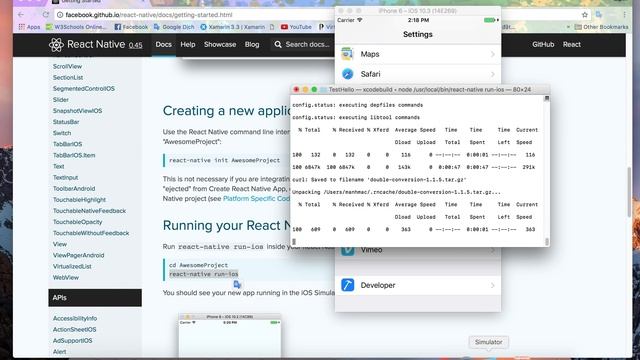Image resolution: width=640 pixels, height=360 pixels.
Task: Click the browser page vertical scrollbar
Action: pyautogui.click(x=629, y=192)
